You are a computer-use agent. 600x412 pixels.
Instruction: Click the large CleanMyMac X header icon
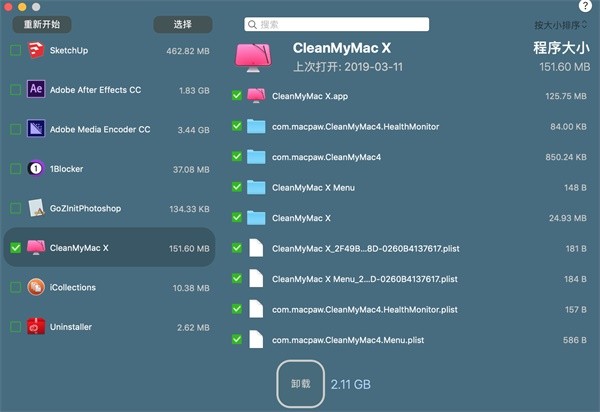253,58
